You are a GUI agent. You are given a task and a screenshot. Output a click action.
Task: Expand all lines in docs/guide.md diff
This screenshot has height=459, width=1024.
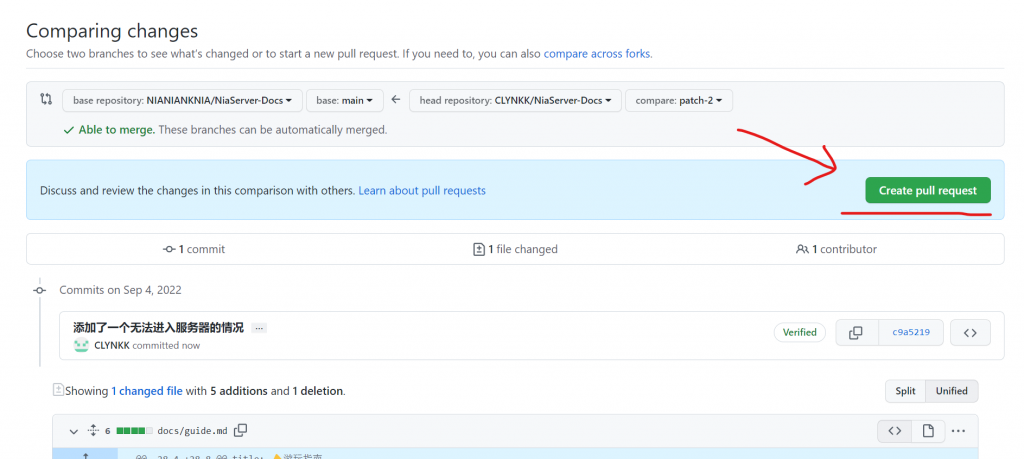coord(93,430)
